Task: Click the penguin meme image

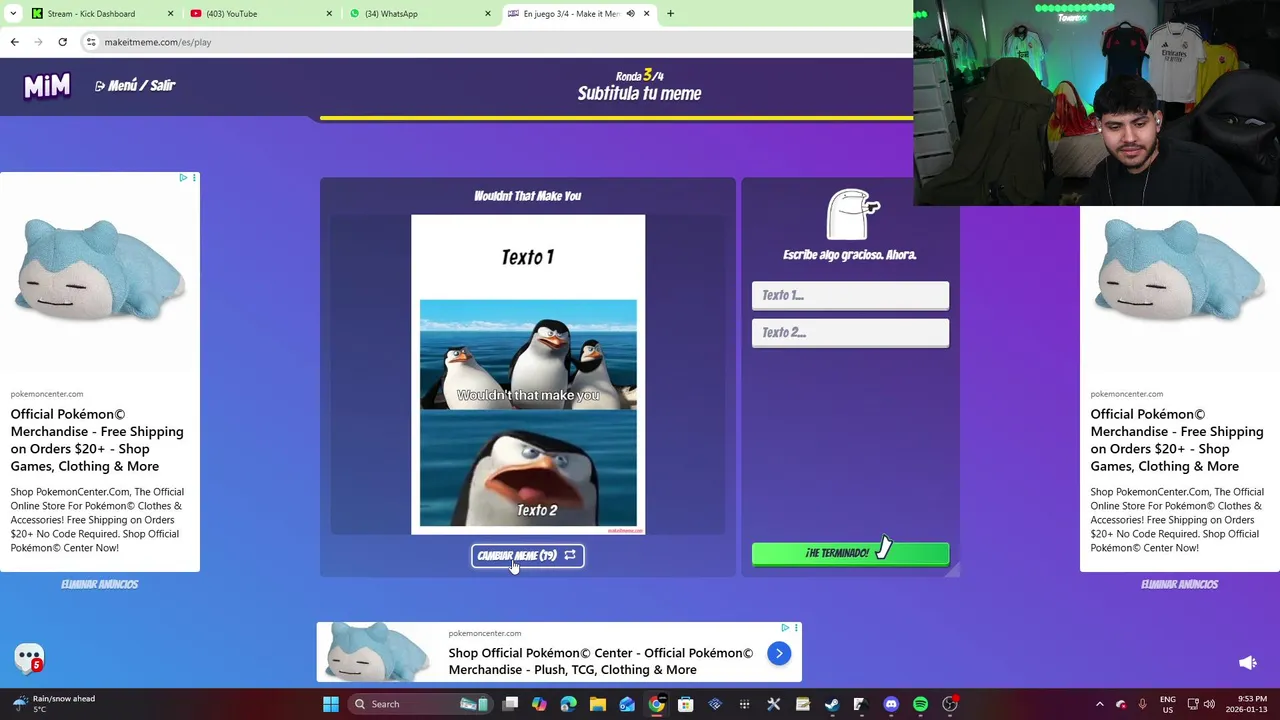Action: click(x=528, y=374)
